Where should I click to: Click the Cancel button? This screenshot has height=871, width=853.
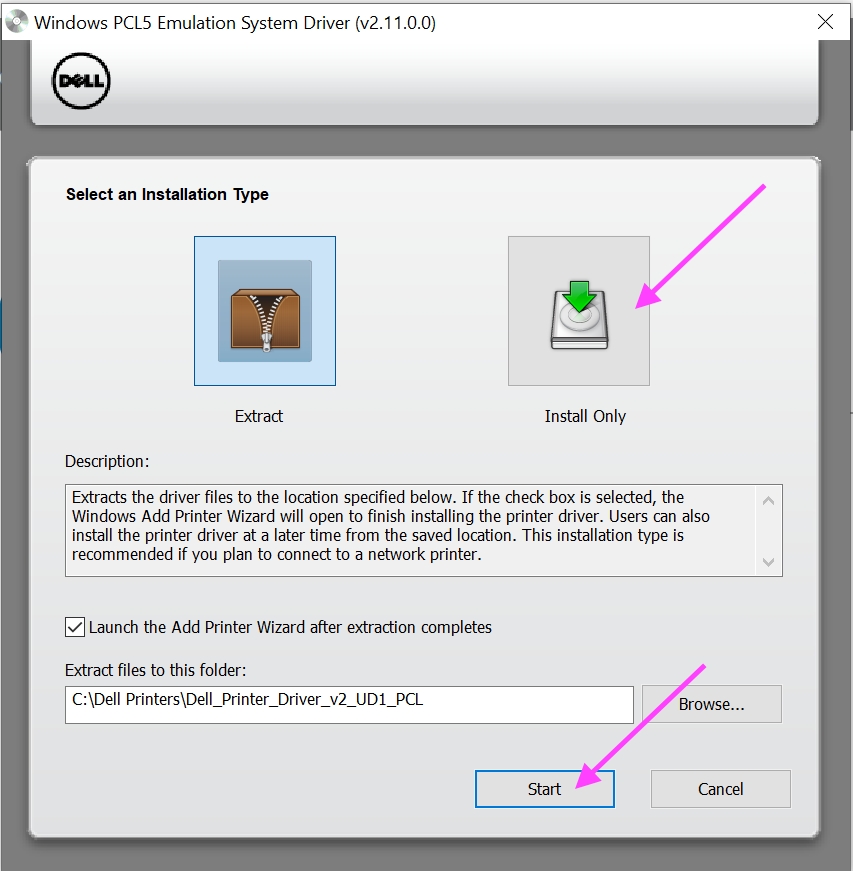click(x=720, y=789)
